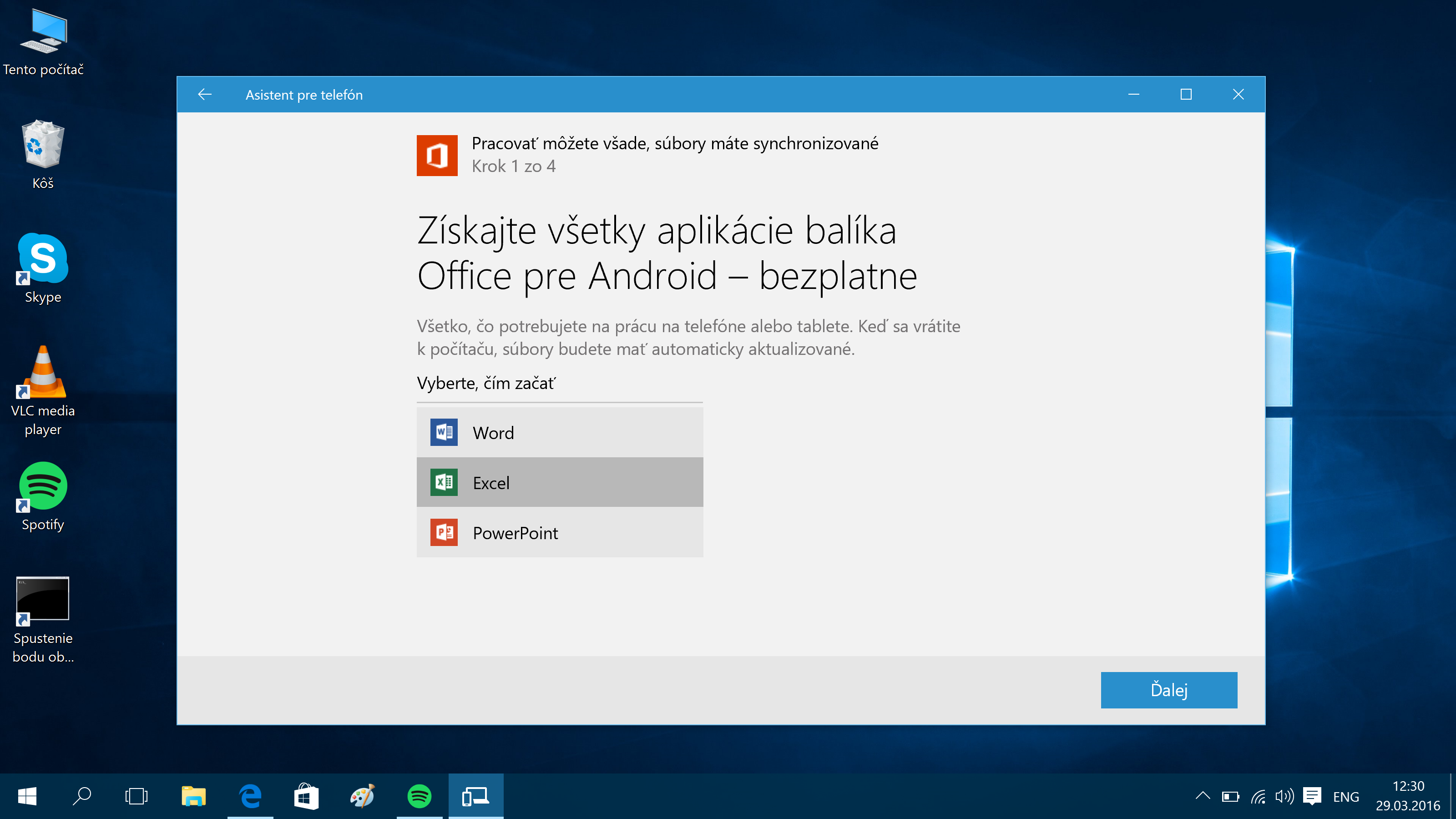Screen dimensions: 1456x819
Task: Open the Wi-Fi network icon
Action: [1258, 796]
